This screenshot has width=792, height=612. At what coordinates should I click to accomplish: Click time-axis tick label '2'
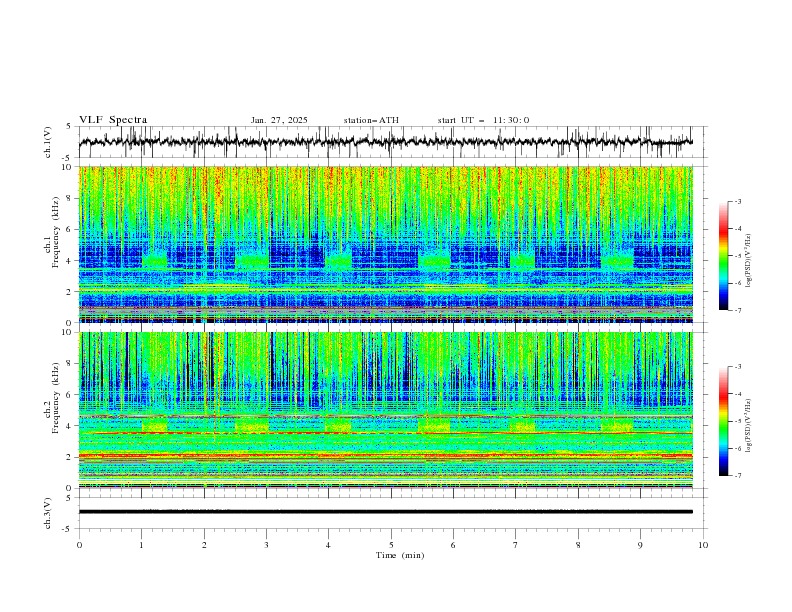(204, 545)
